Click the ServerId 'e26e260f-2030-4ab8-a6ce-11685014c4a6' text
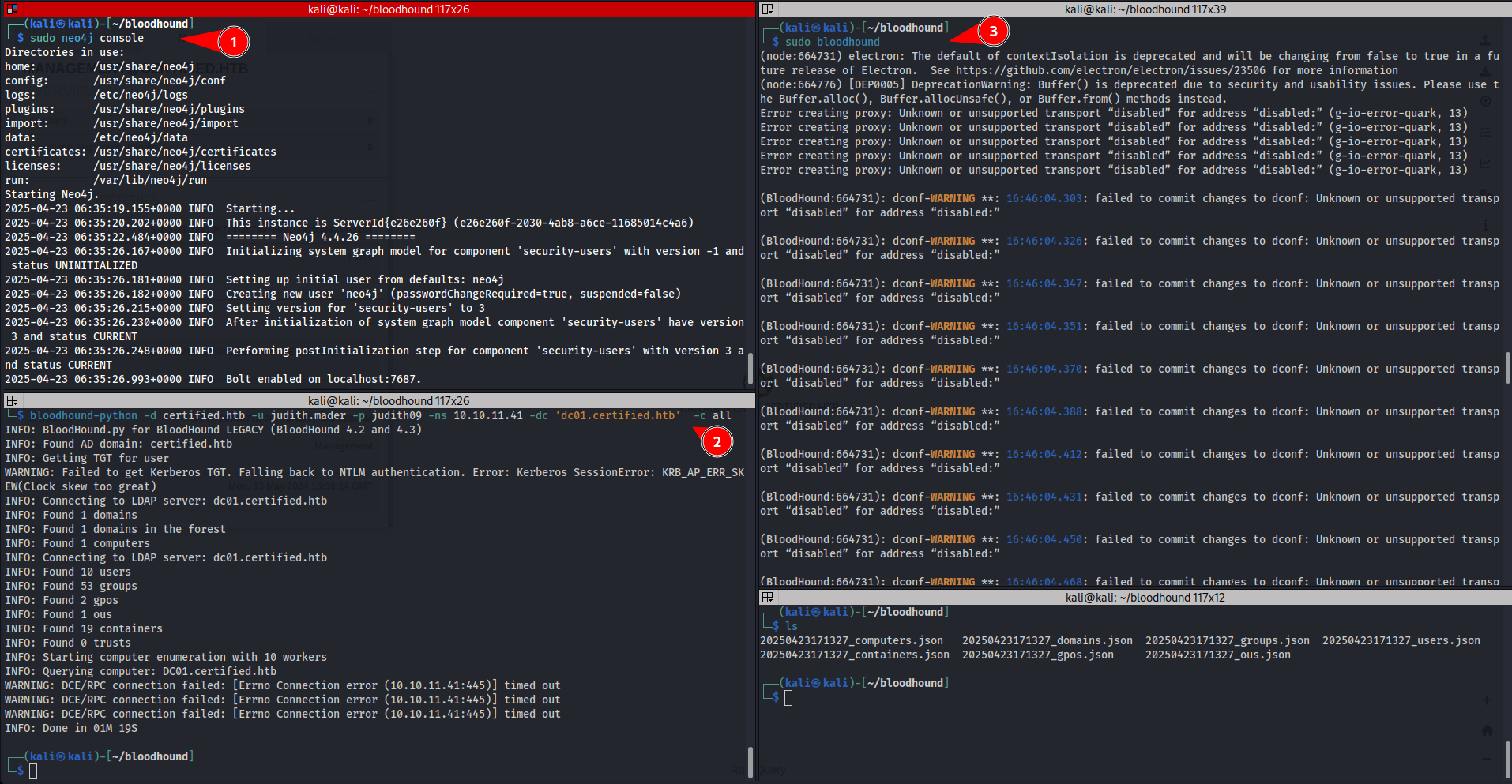Screen dimensions: 1512x784 pyautogui.click(x=574, y=223)
